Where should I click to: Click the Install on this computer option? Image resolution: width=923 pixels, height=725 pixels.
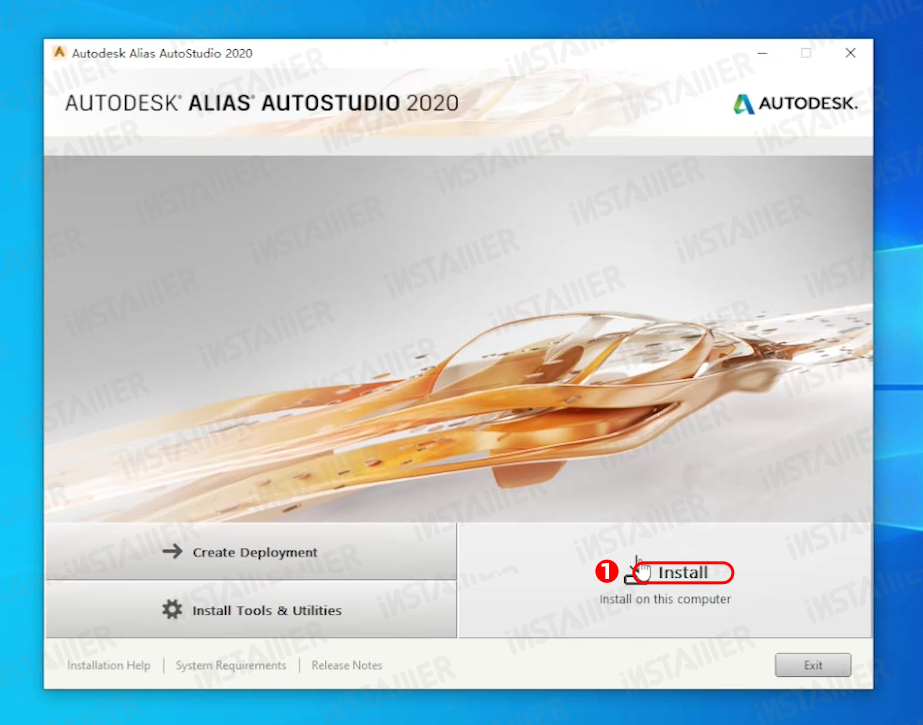pos(665,580)
